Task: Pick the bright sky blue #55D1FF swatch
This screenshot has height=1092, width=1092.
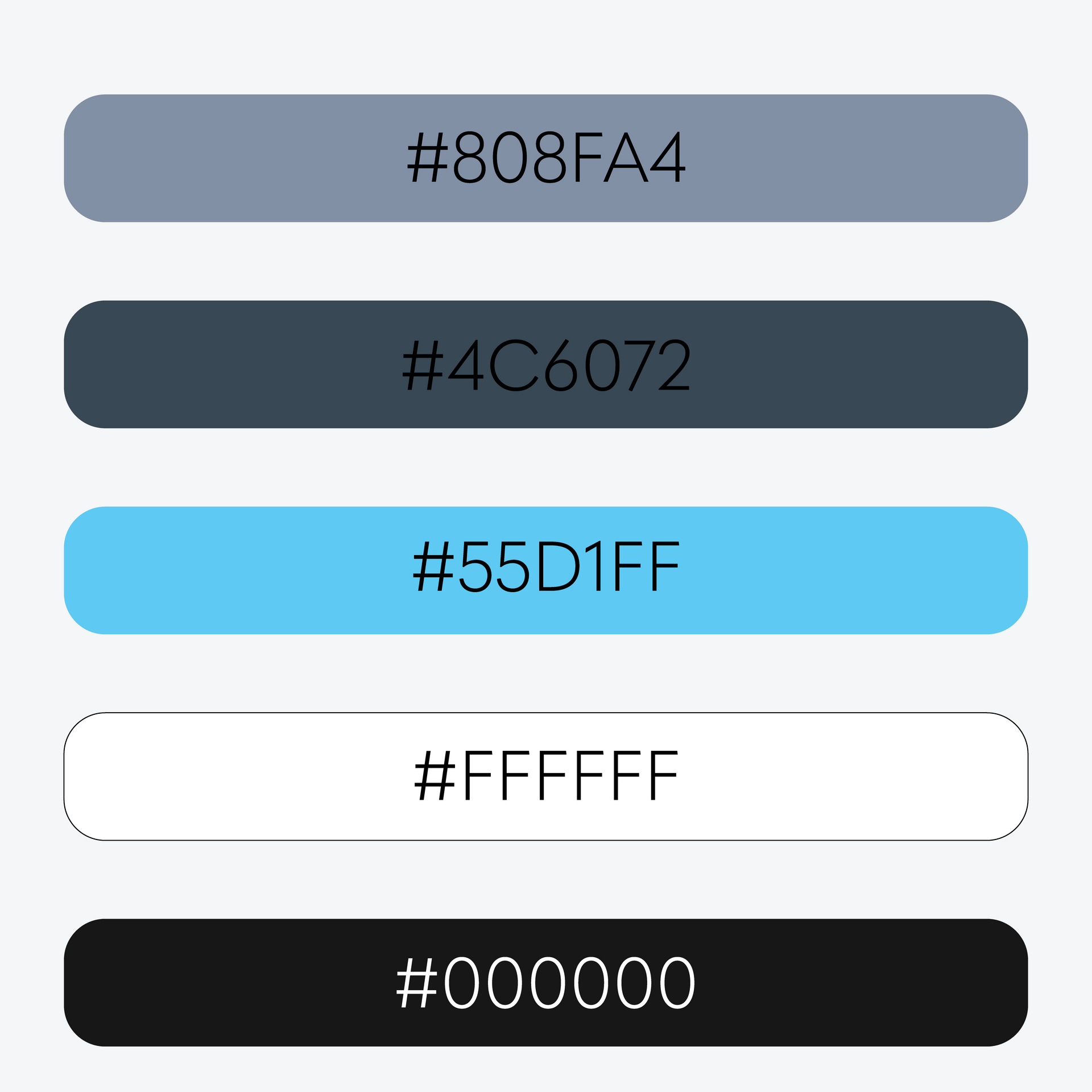Action: point(227,570)
